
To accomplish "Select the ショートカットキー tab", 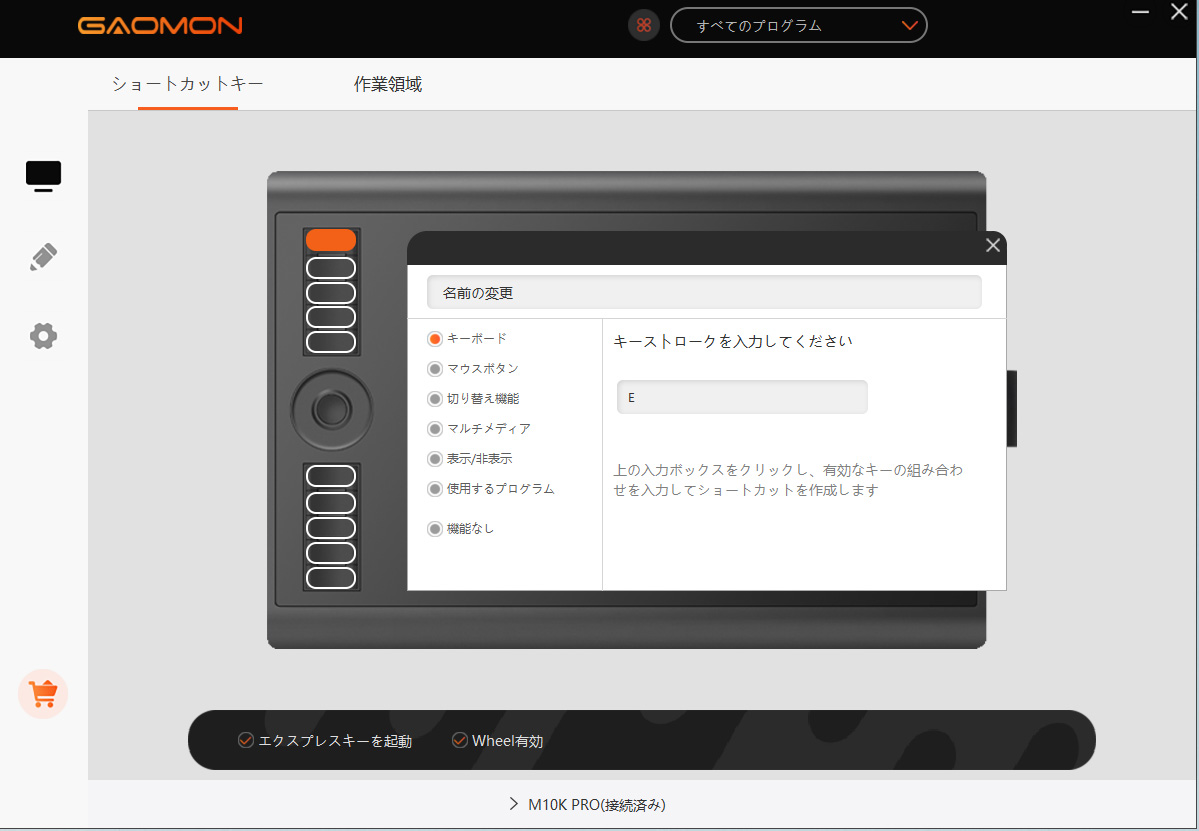I will click(x=187, y=85).
